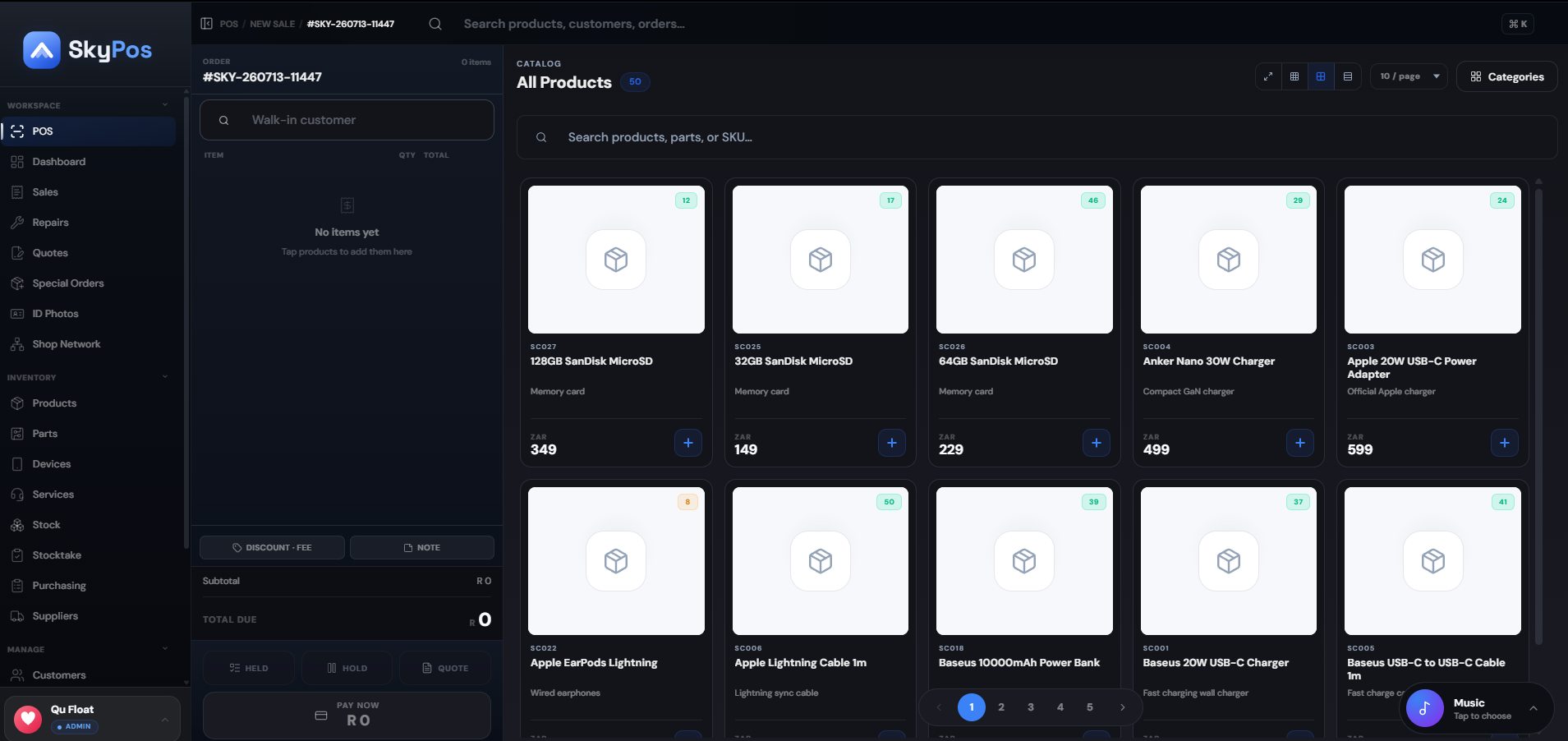Add Anker Nano 30W Charger with plus

pyautogui.click(x=1300, y=443)
